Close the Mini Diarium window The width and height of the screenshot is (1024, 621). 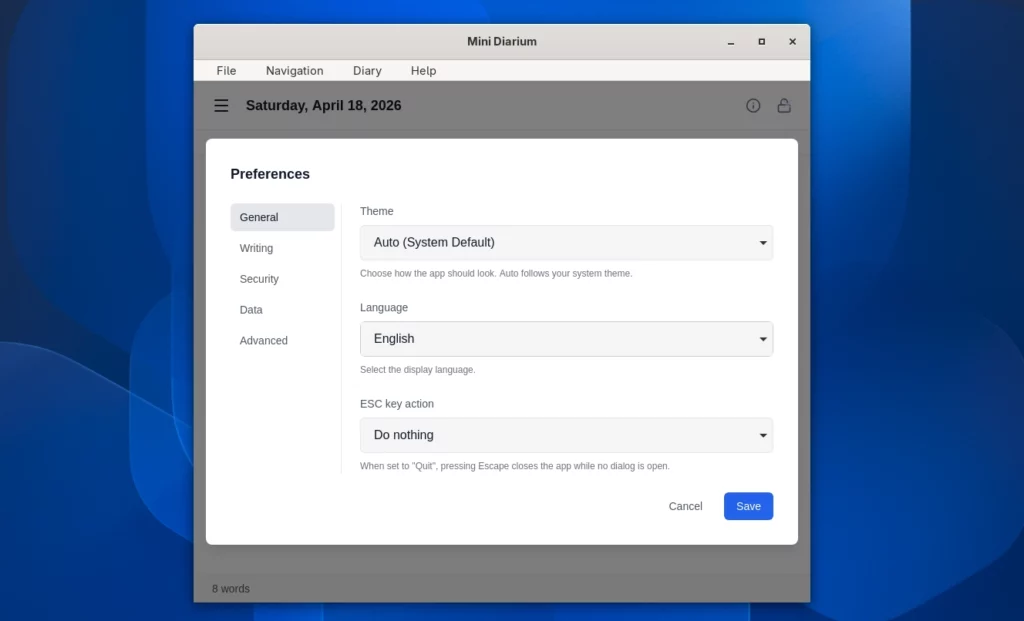click(792, 42)
